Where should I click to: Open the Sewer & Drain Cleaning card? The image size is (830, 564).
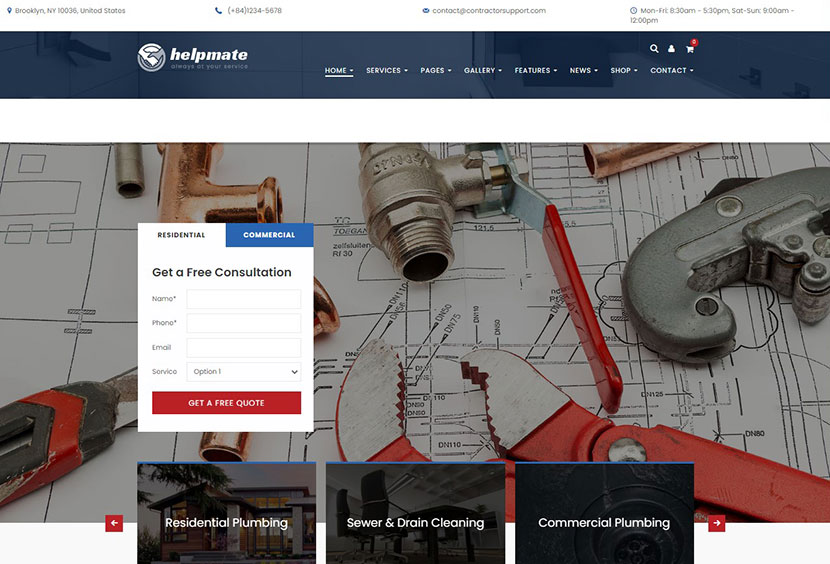click(416, 513)
